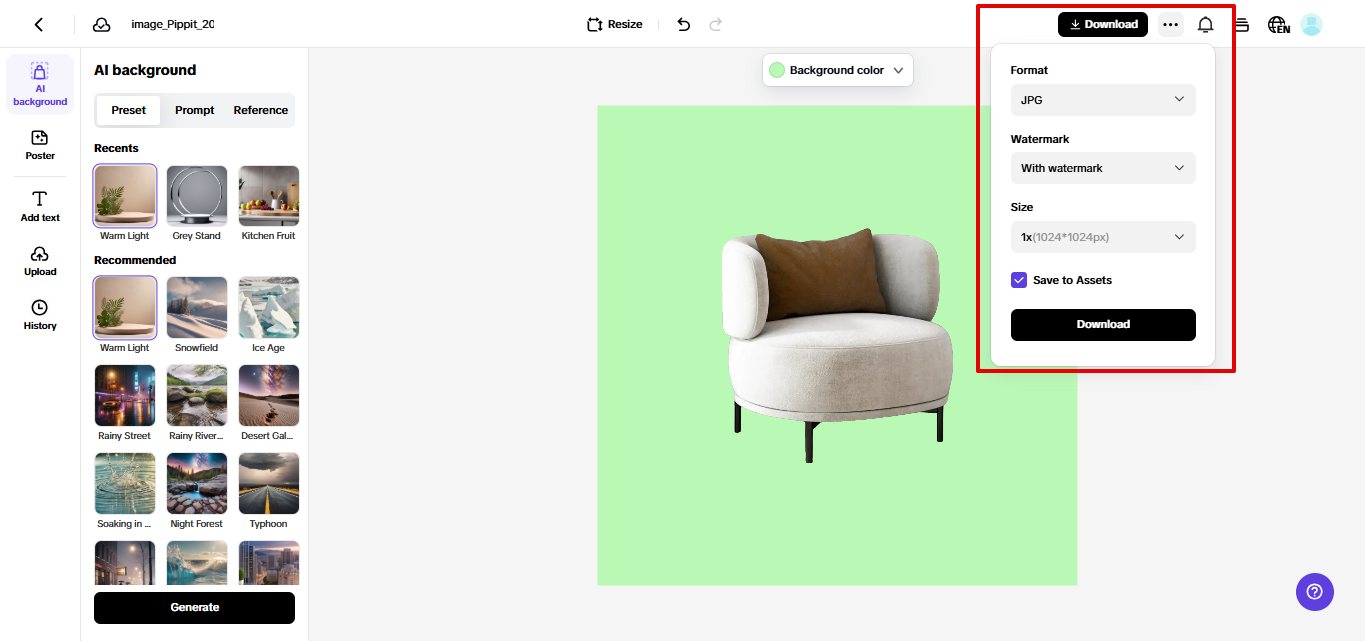Change language with the EN globe icon
This screenshot has height=641, width=1365.
(1278, 24)
